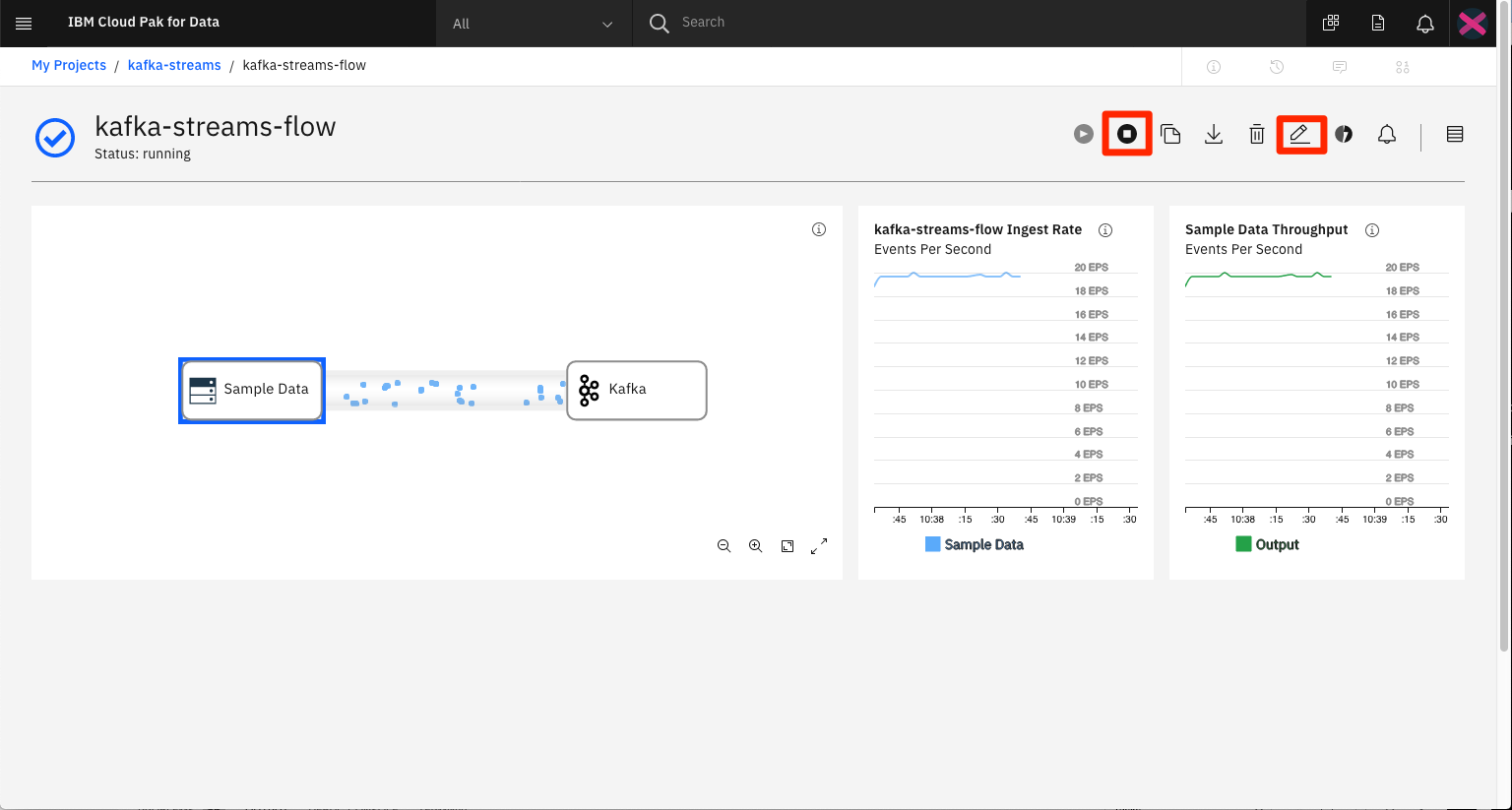1512x810 pixels.
Task: Click the search magnifier icon
Action: (x=659, y=23)
